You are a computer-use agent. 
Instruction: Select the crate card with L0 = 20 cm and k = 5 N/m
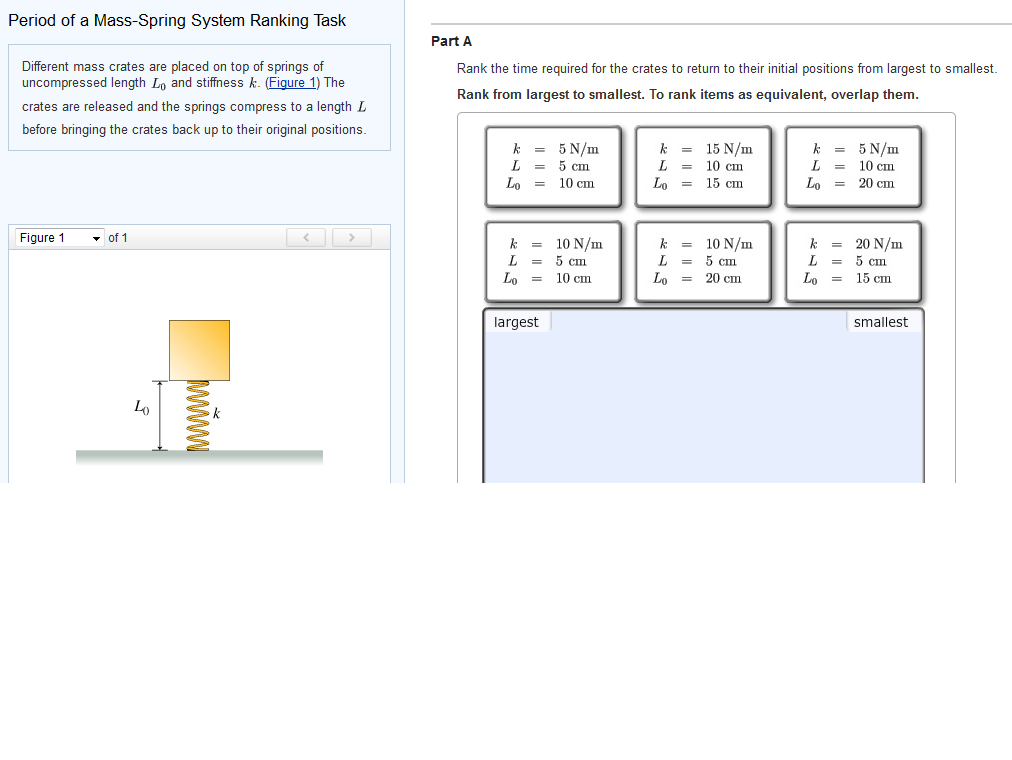point(853,166)
